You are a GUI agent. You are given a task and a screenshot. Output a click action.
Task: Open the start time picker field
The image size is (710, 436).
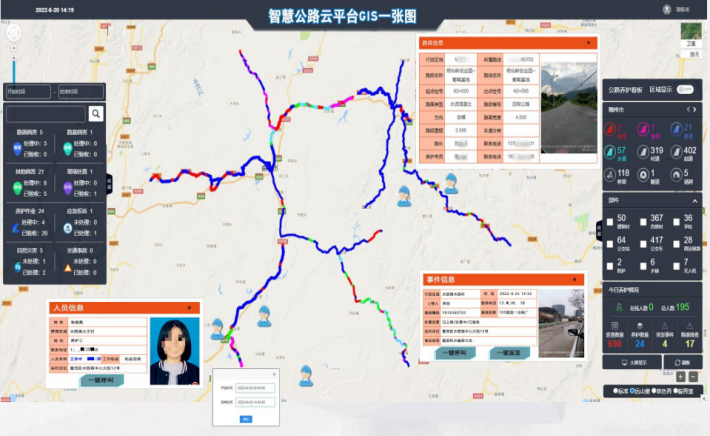(x=28, y=91)
